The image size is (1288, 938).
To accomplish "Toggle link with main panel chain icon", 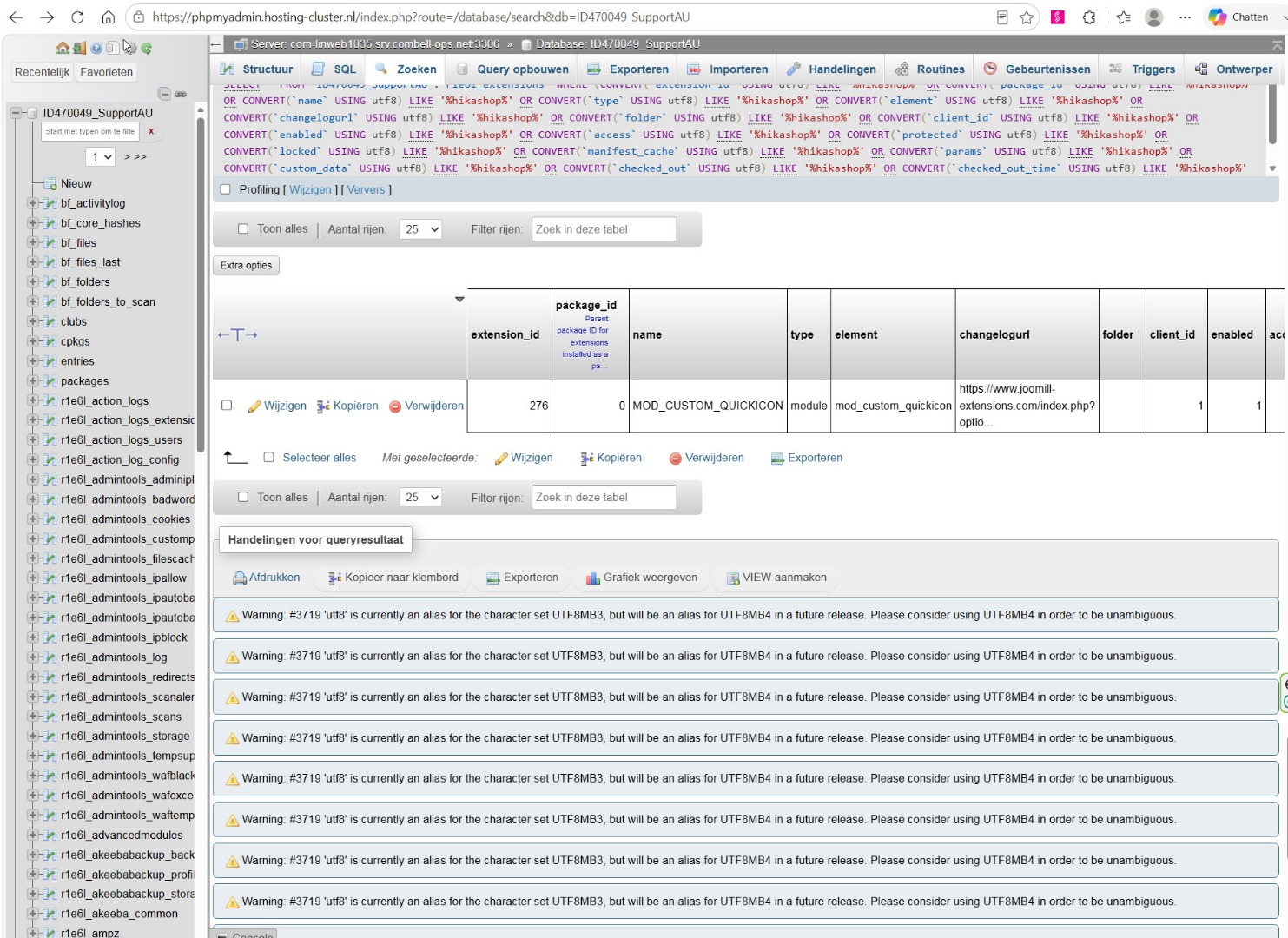I will click(x=181, y=94).
